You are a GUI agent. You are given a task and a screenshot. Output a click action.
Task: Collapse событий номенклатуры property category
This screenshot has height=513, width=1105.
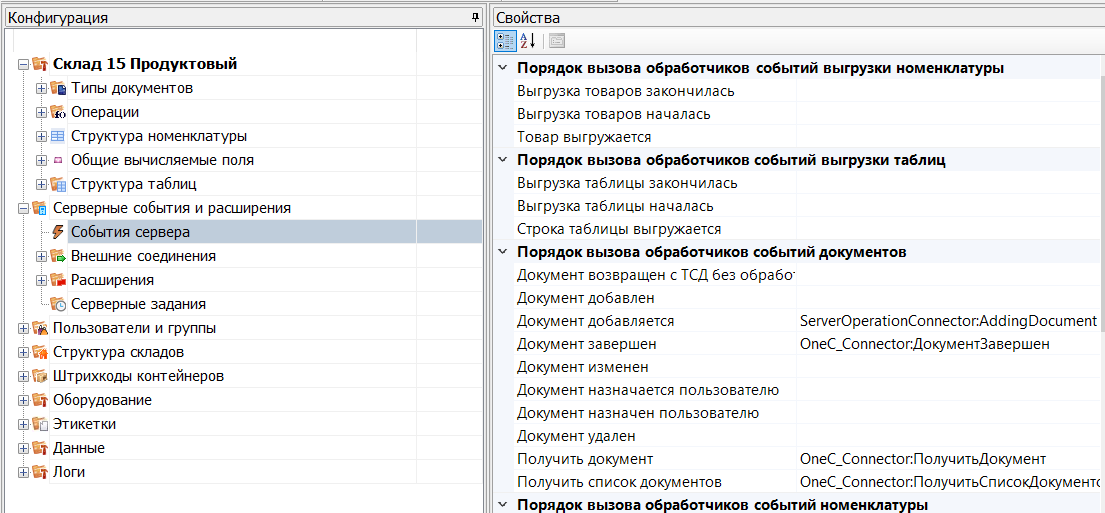tap(502, 505)
